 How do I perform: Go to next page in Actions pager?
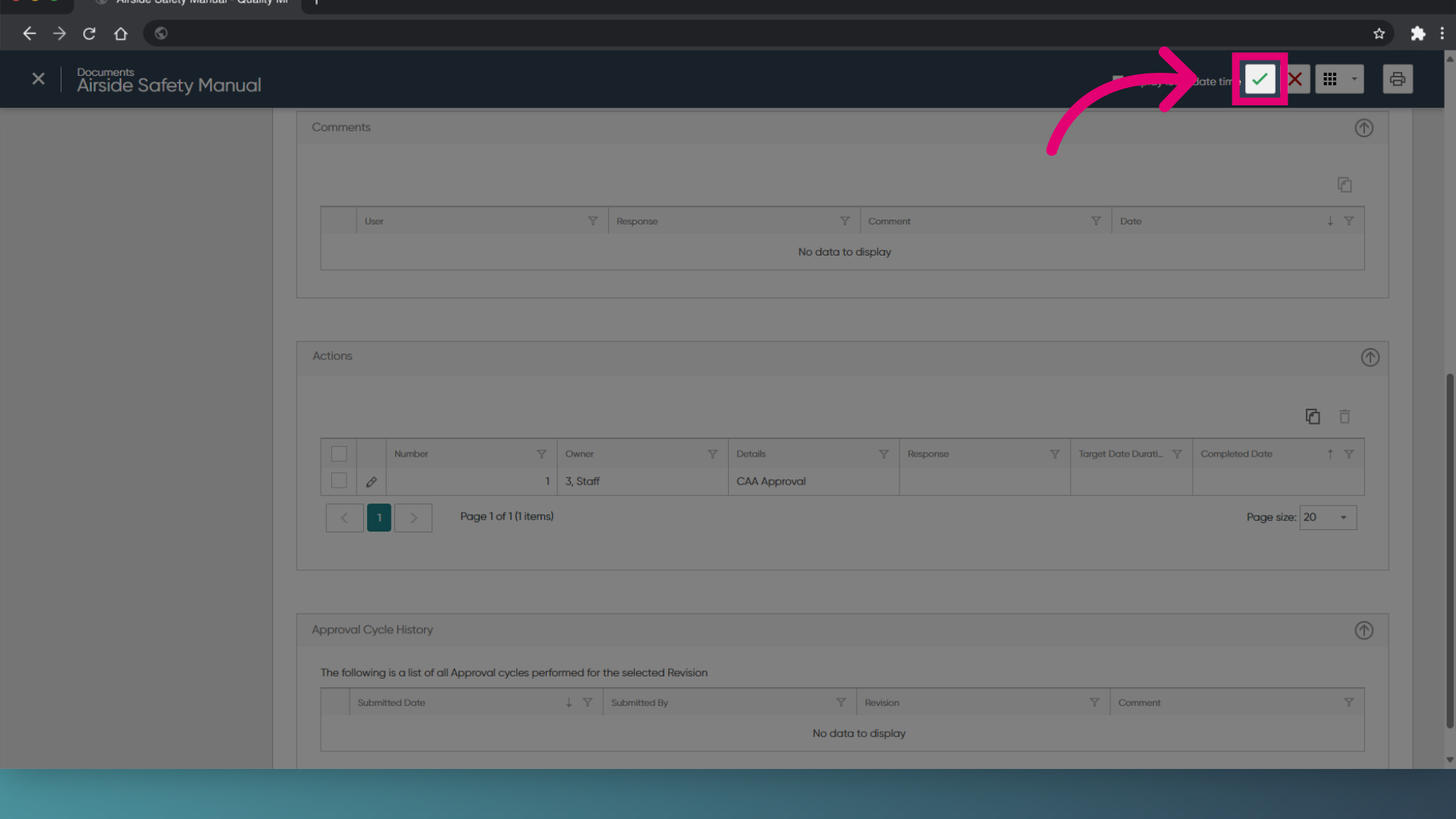coord(413,518)
